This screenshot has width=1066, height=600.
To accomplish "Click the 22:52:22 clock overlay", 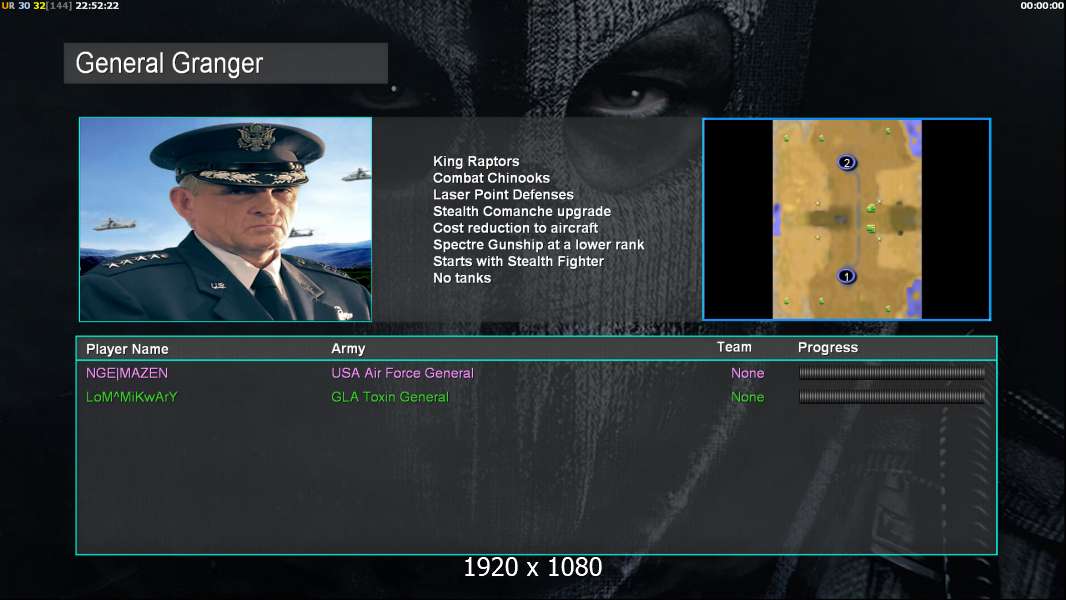I will pyautogui.click(x=97, y=5).
